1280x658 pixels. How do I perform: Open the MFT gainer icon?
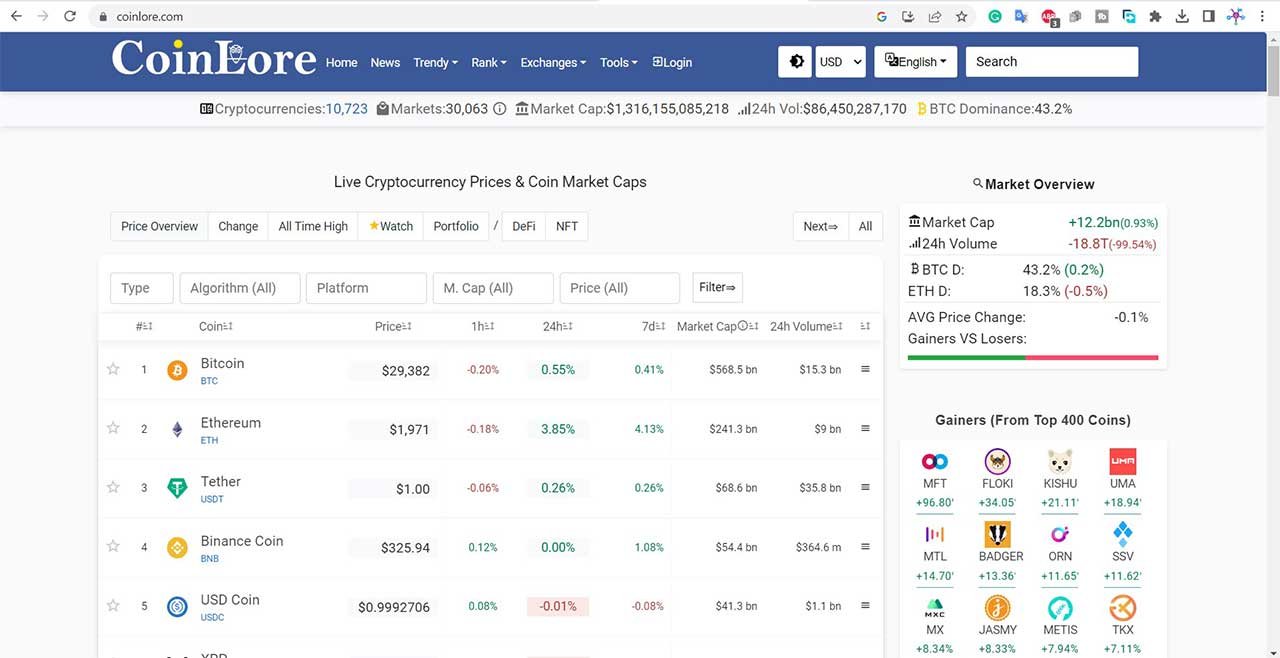coord(935,461)
